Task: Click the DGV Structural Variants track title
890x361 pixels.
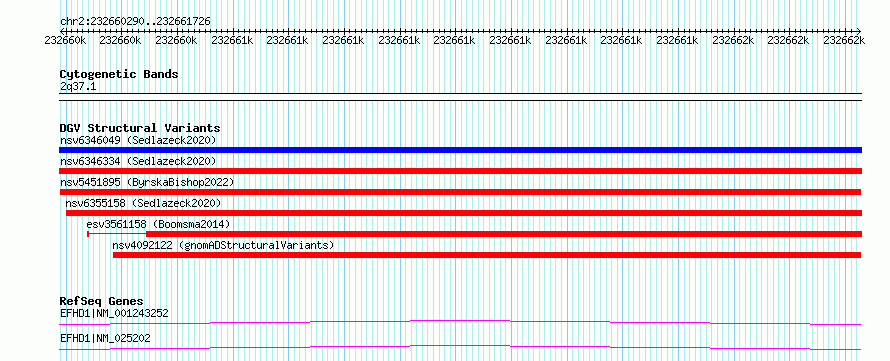Action: (x=140, y=128)
